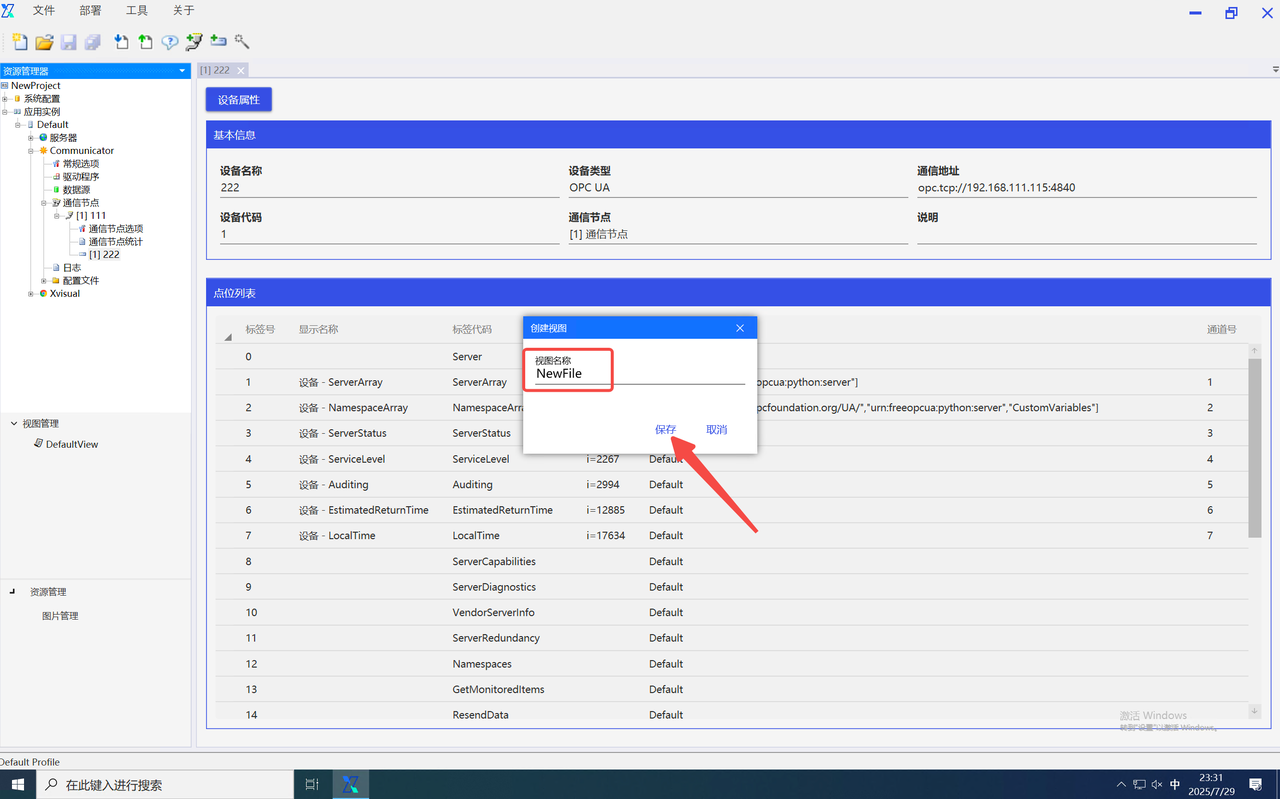Viewport: 1280px width, 799px height.
Task: Open project using the folder icon
Action: pos(44,42)
